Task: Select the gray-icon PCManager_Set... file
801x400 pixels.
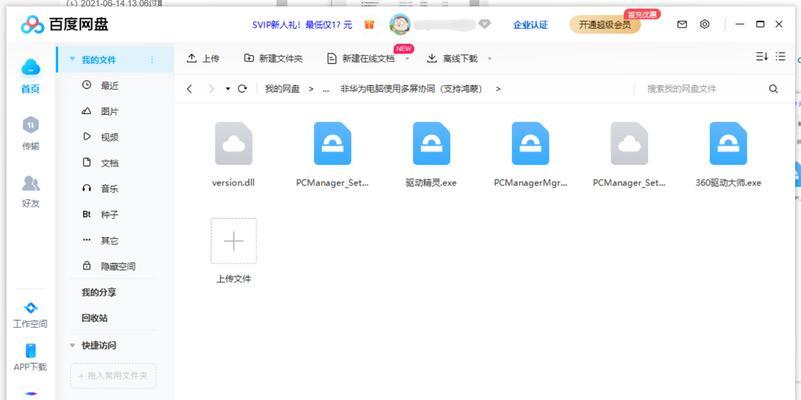Action: [x=629, y=155]
